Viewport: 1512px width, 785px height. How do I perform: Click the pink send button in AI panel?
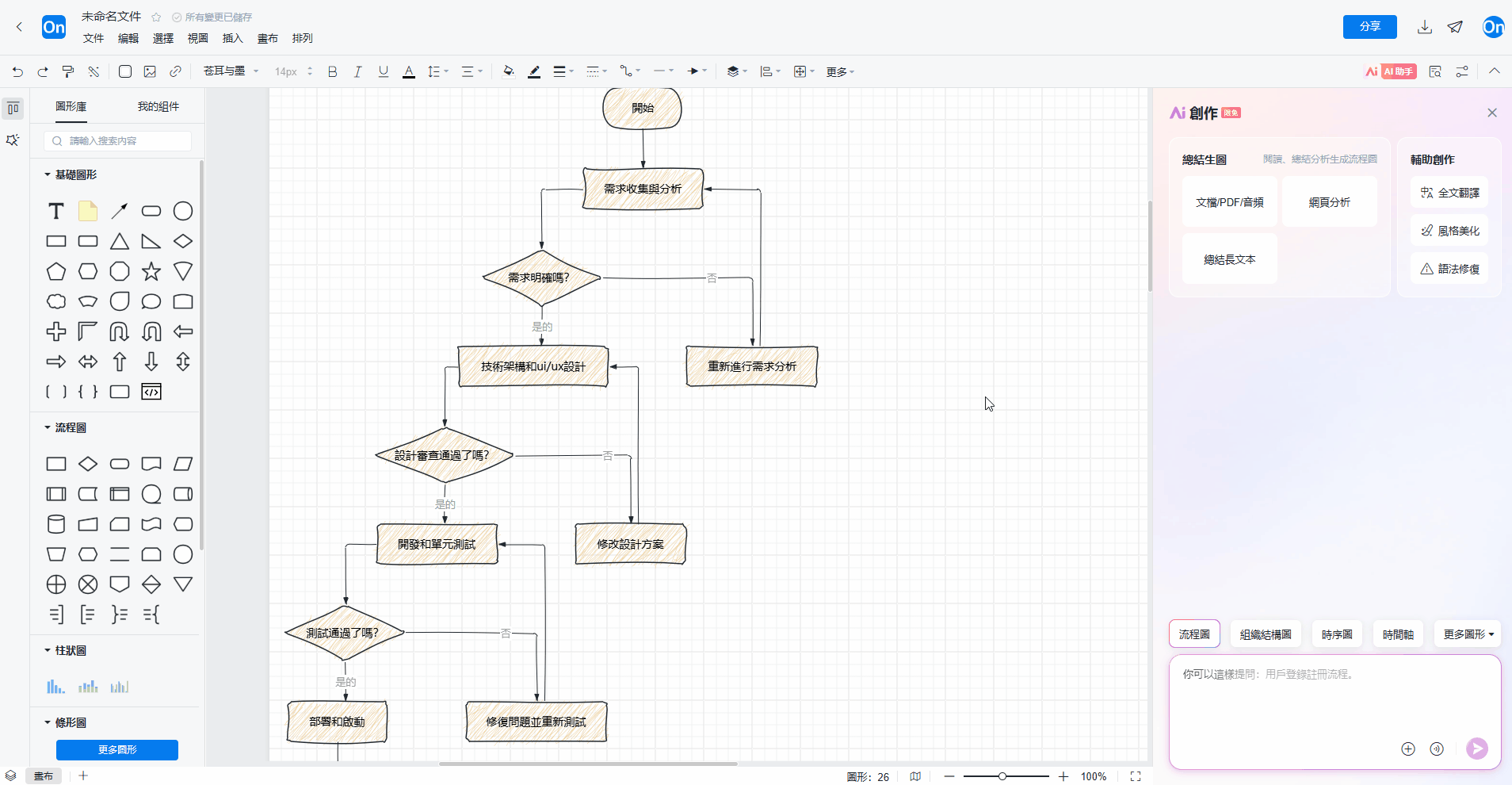pyautogui.click(x=1476, y=749)
